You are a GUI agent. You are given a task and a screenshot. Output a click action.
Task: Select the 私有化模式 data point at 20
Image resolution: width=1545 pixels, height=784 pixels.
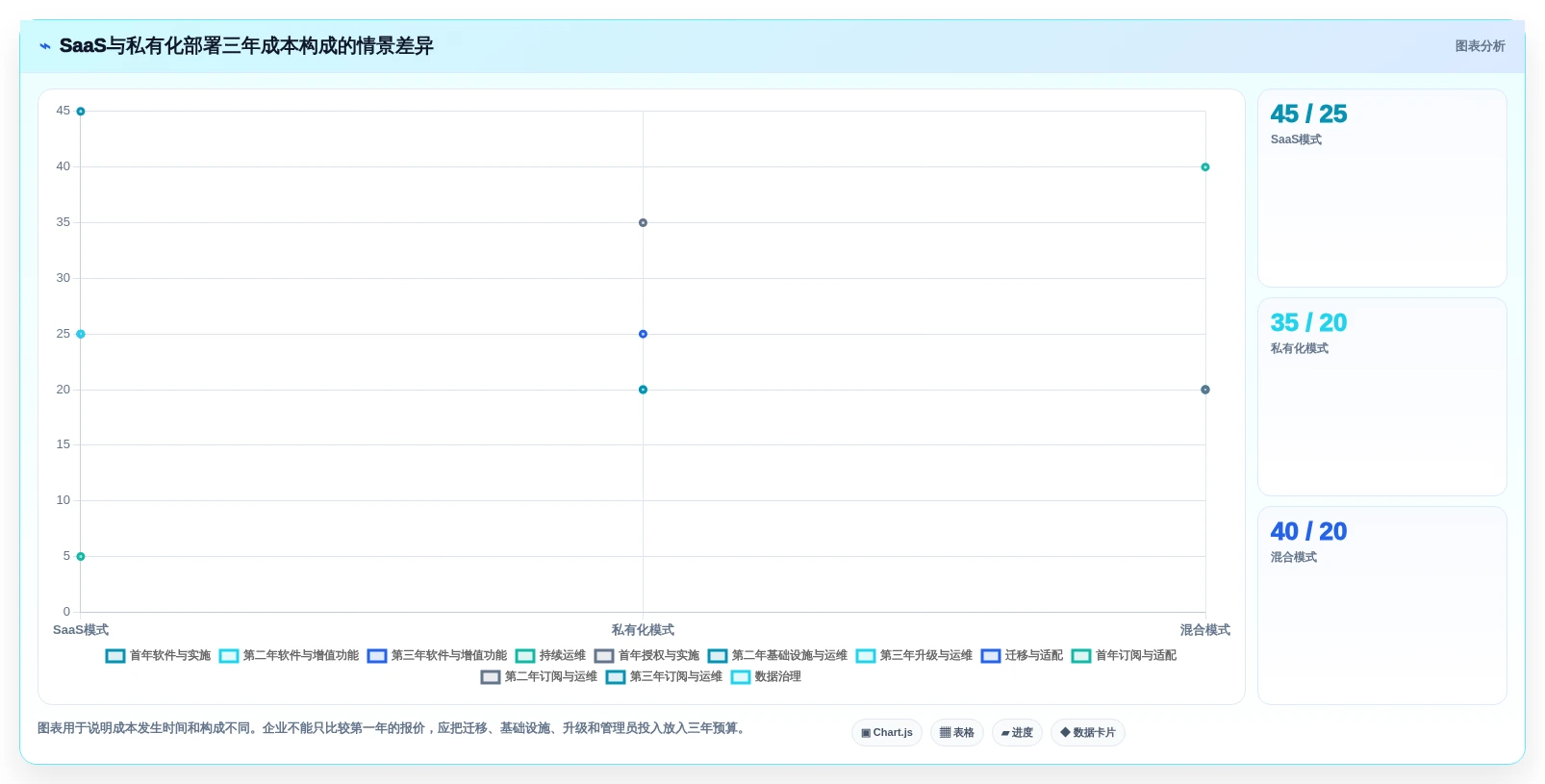click(x=643, y=390)
